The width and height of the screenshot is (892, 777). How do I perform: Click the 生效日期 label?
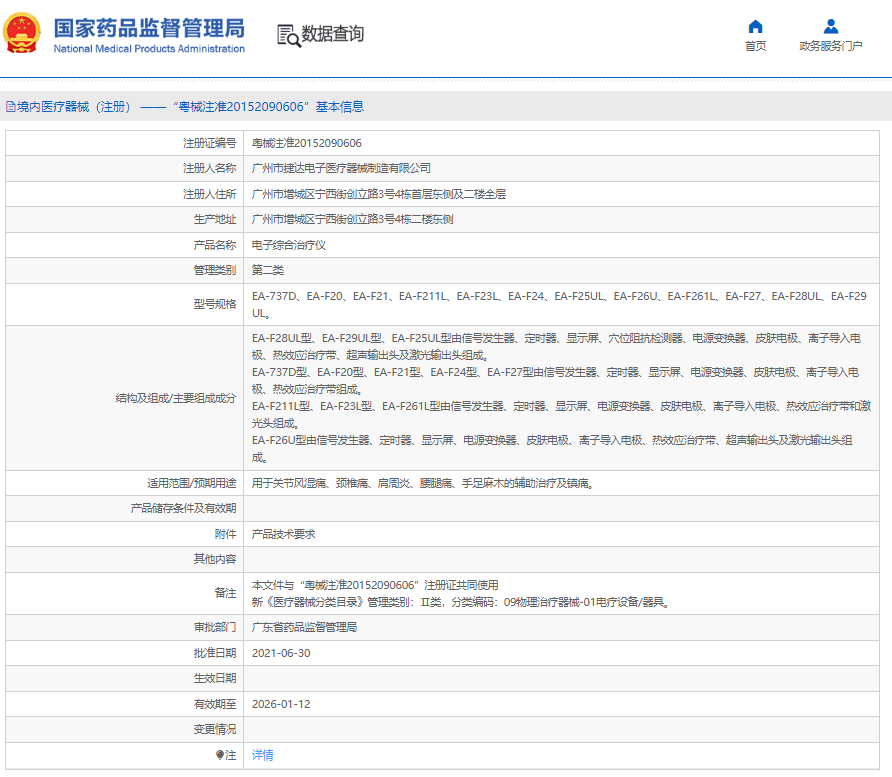click(x=215, y=678)
